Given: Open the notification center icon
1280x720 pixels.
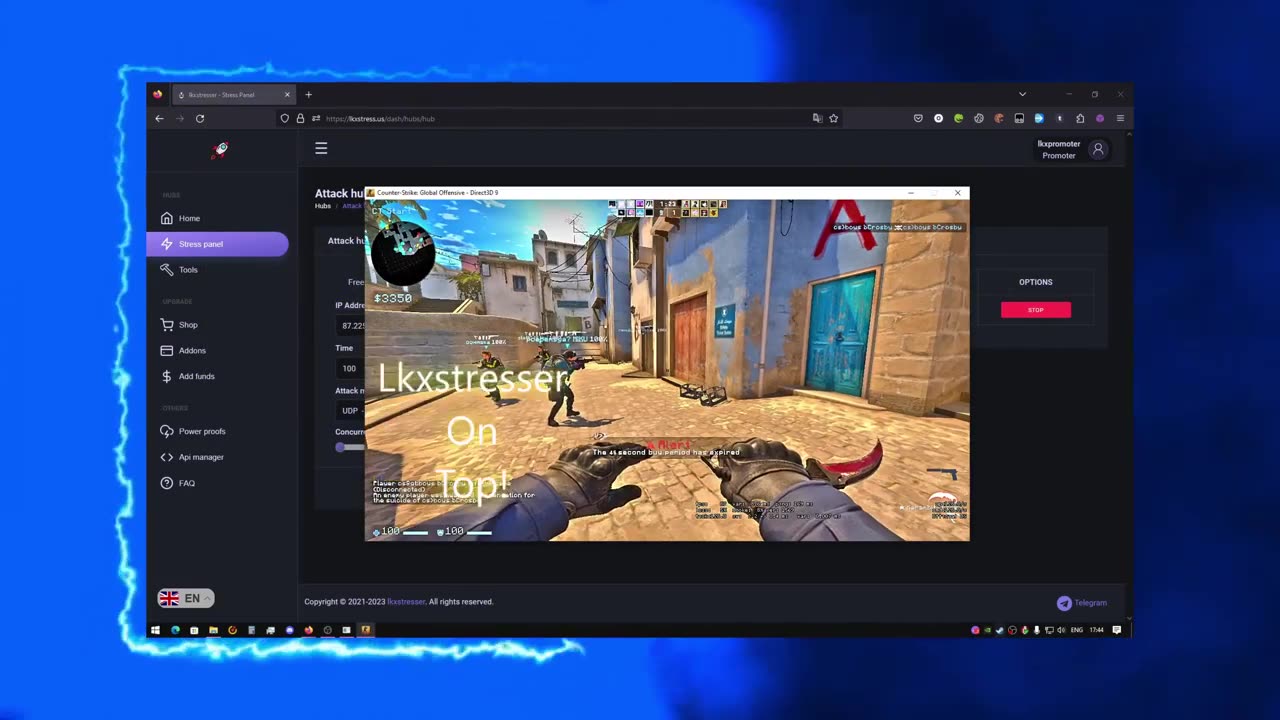Looking at the screenshot, I should pos(1117,630).
